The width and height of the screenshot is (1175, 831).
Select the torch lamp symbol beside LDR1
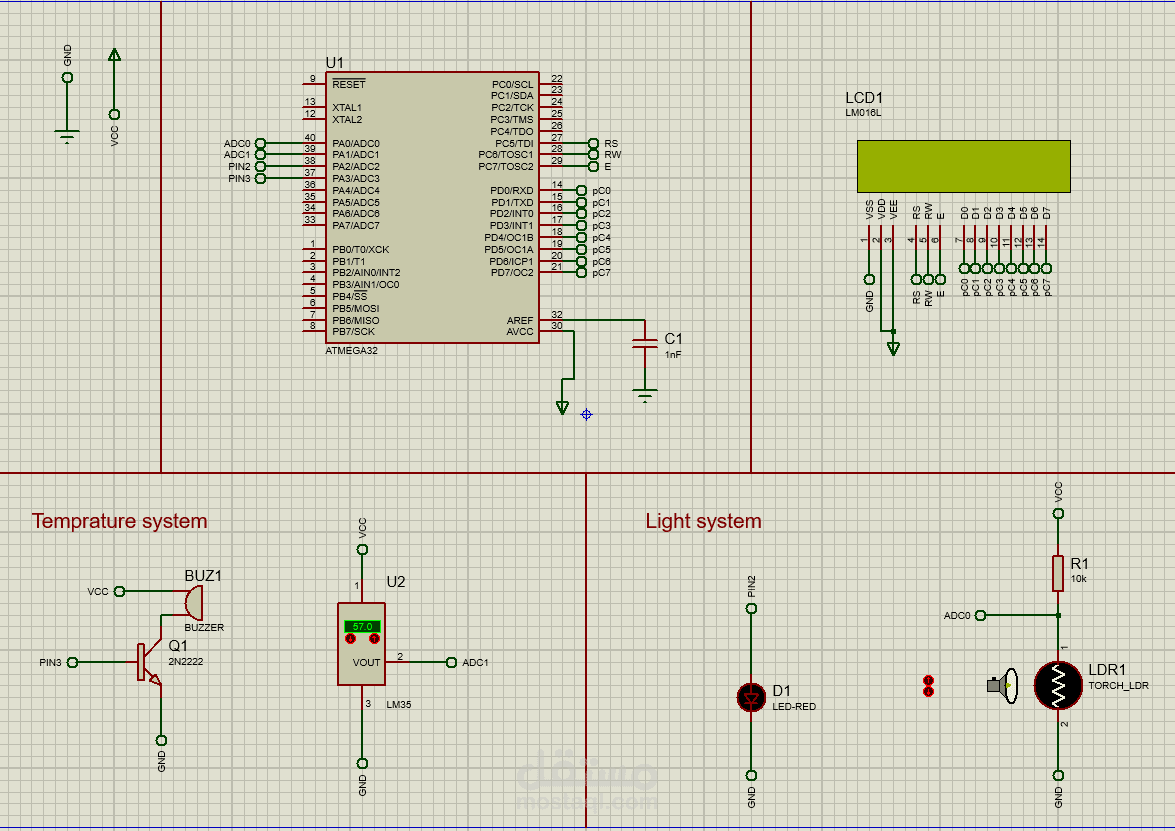click(1003, 685)
